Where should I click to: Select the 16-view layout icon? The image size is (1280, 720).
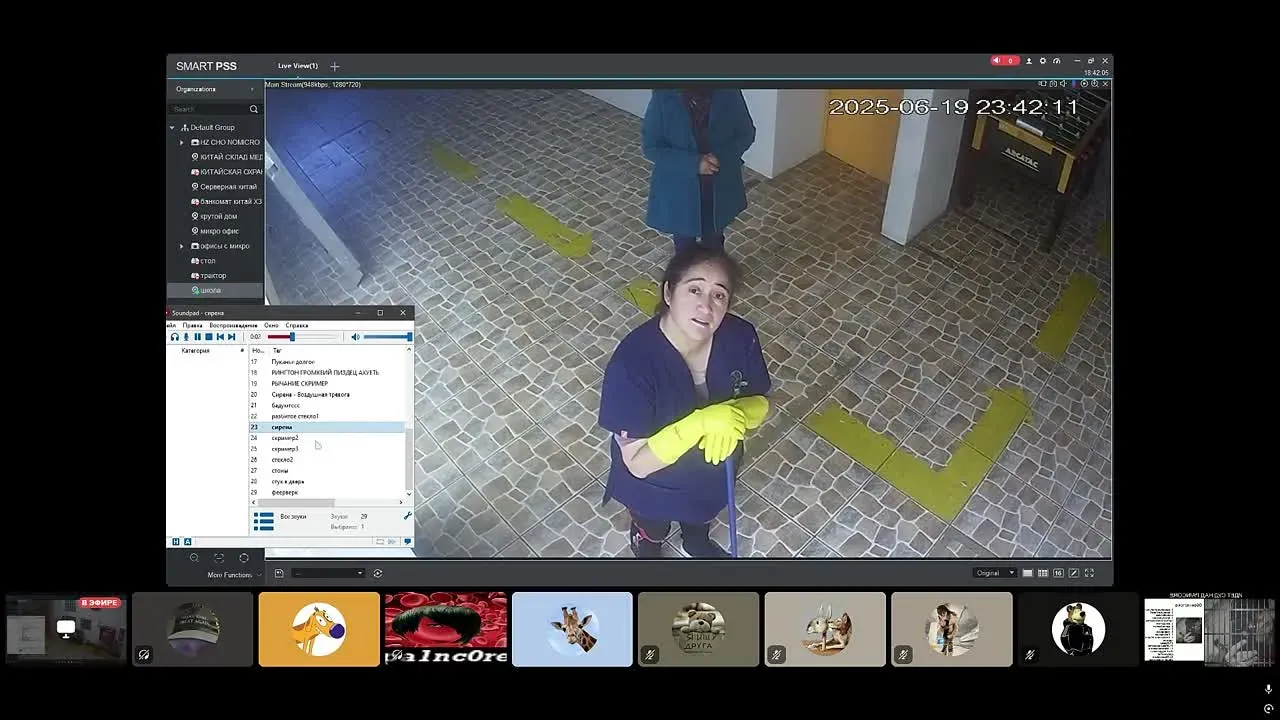pyautogui.click(x=1058, y=573)
